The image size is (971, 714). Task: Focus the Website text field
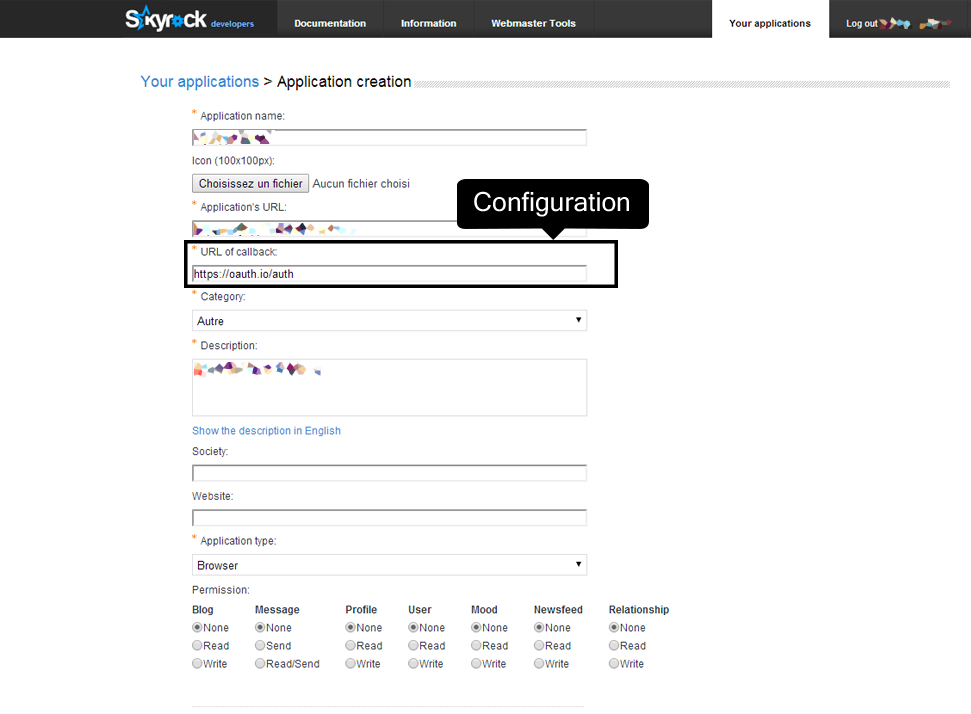pos(389,518)
